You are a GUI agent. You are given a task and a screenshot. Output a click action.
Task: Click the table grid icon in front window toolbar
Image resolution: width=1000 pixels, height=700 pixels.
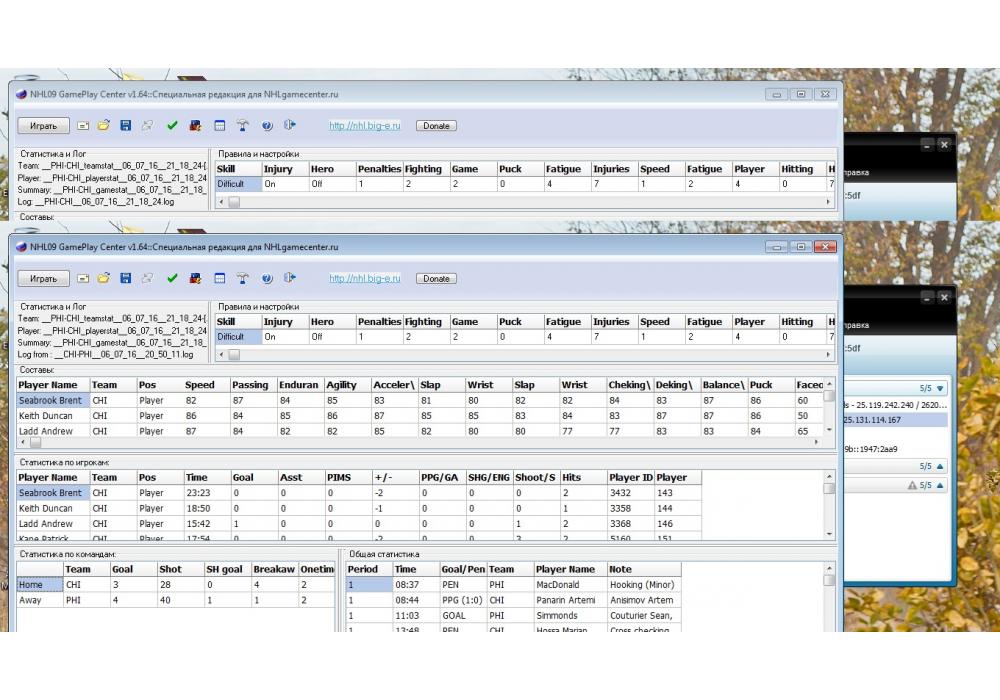(219, 278)
